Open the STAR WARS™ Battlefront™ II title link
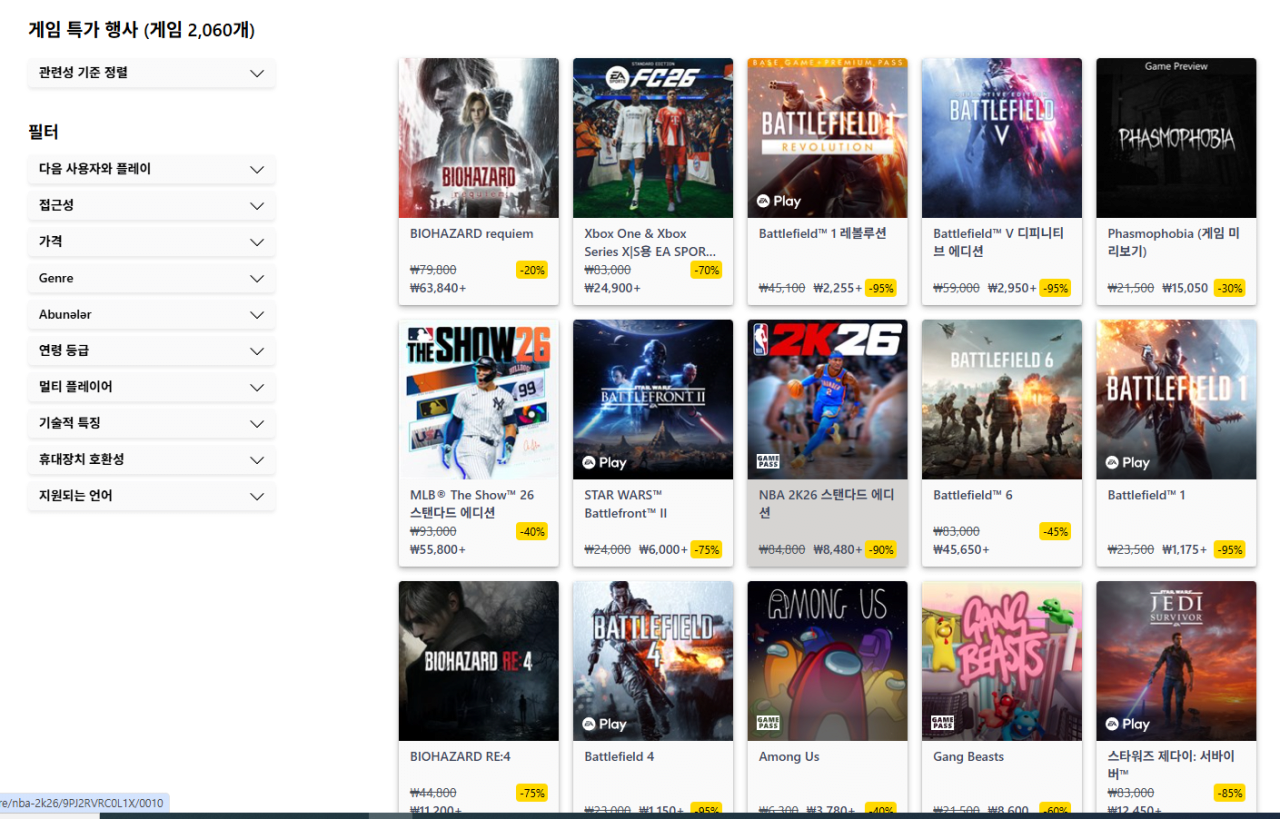This screenshot has height=819, width=1280. 626,504
